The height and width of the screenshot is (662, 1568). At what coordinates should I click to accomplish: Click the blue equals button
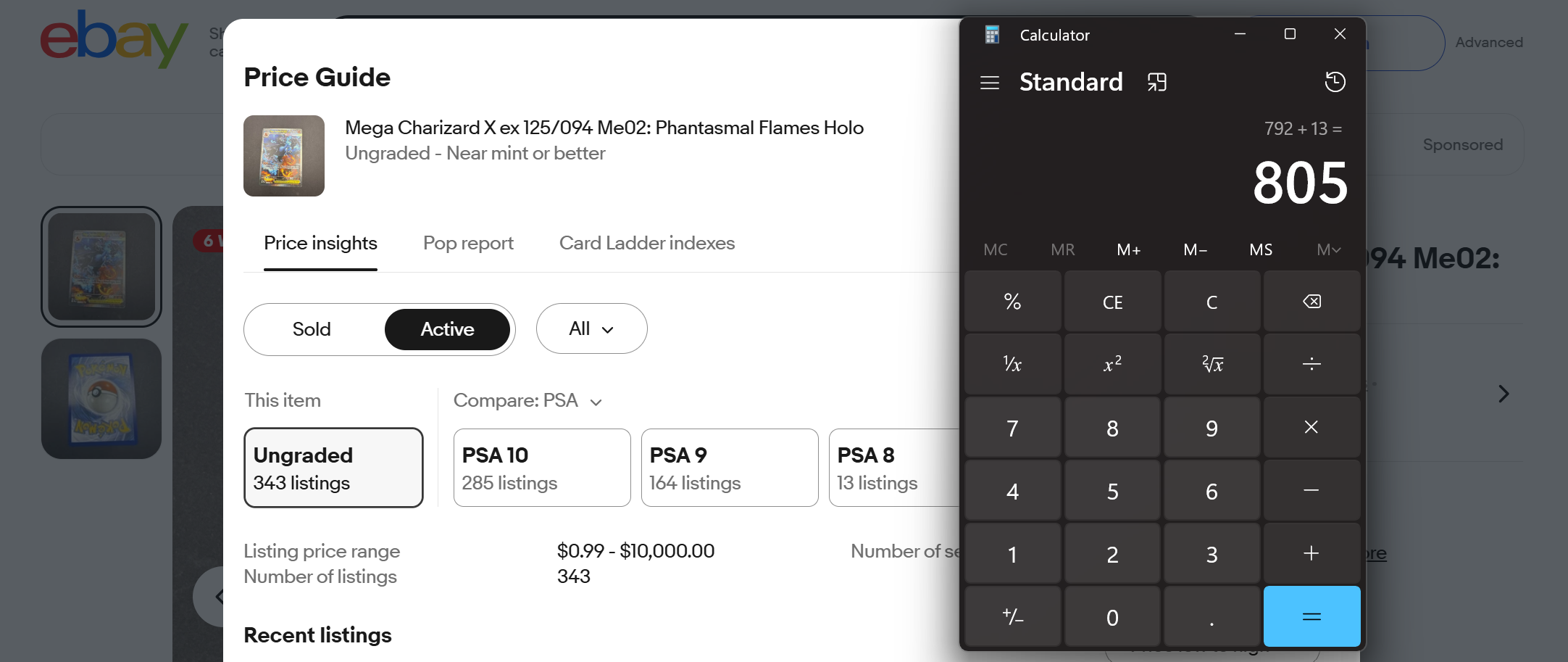point(1311,617)
